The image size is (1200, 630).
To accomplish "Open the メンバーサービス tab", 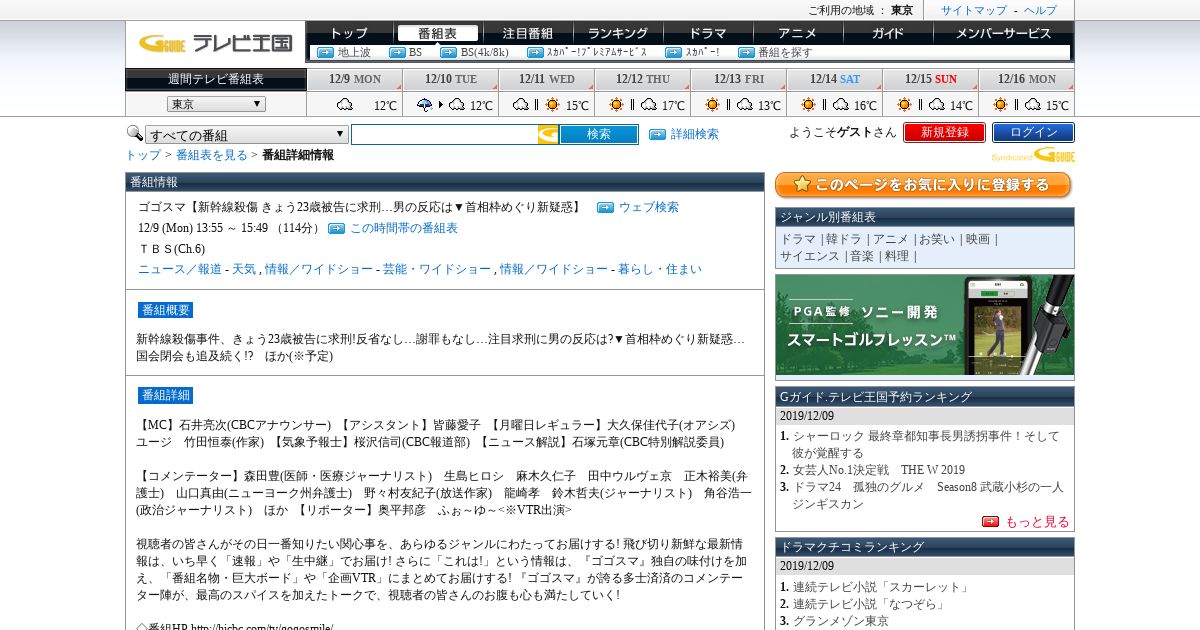I will pos(1003,33).
